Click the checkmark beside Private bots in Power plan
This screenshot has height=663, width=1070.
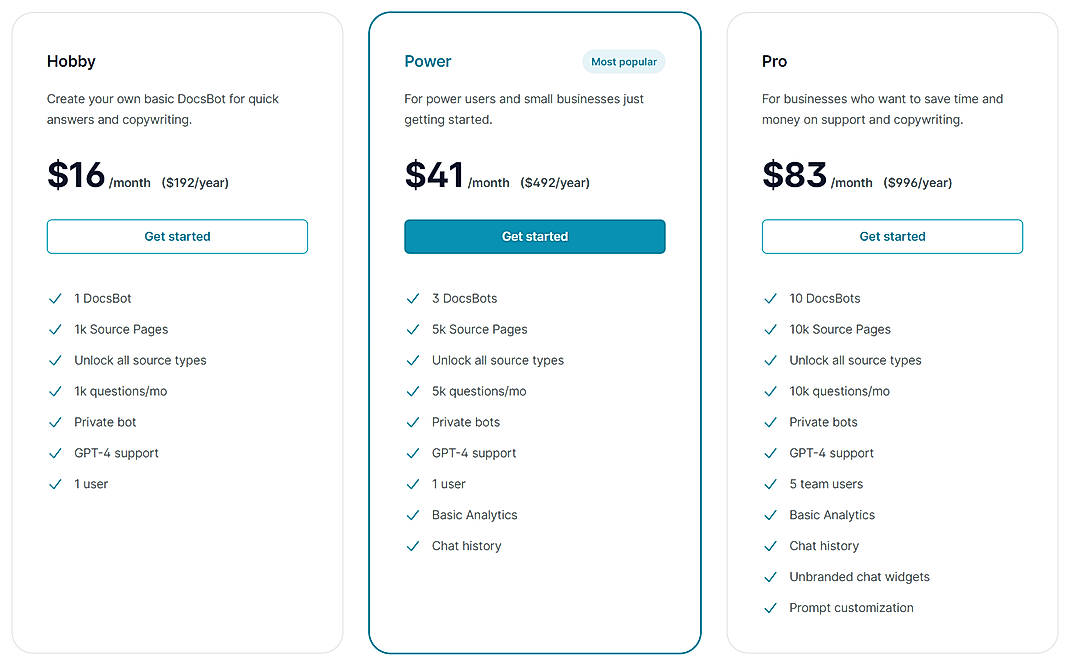(x=414, y=422)
